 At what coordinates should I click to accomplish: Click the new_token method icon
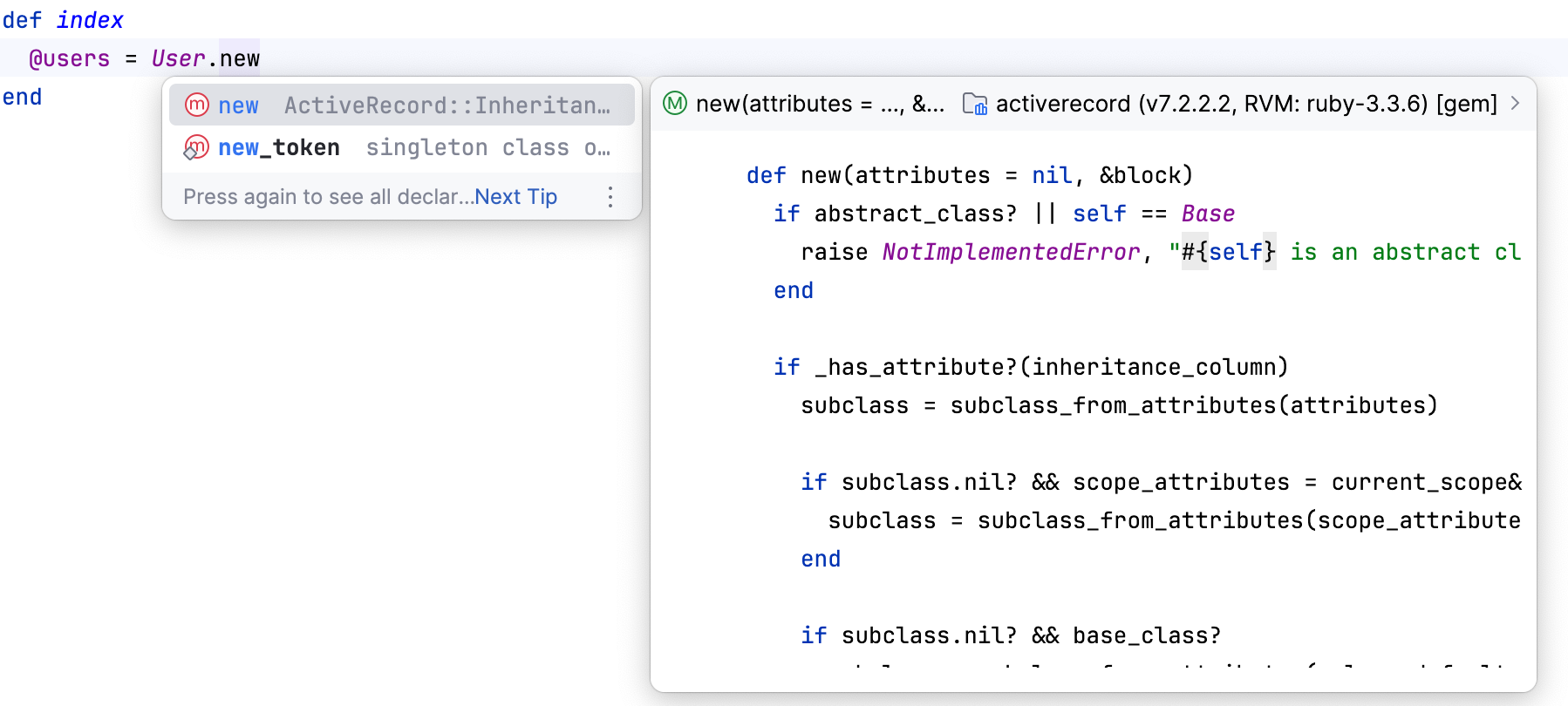(196, 147)
